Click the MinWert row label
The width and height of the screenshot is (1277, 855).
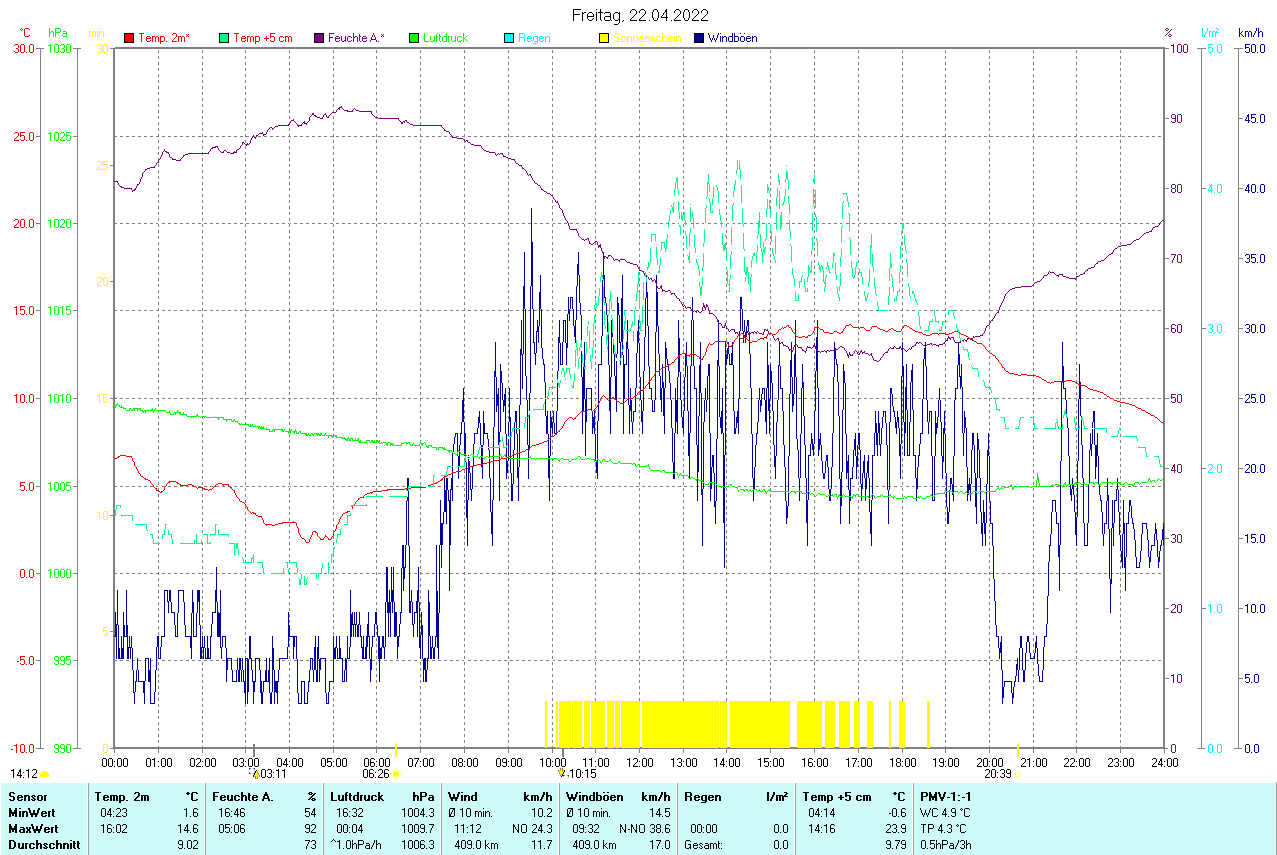point(31,813)
